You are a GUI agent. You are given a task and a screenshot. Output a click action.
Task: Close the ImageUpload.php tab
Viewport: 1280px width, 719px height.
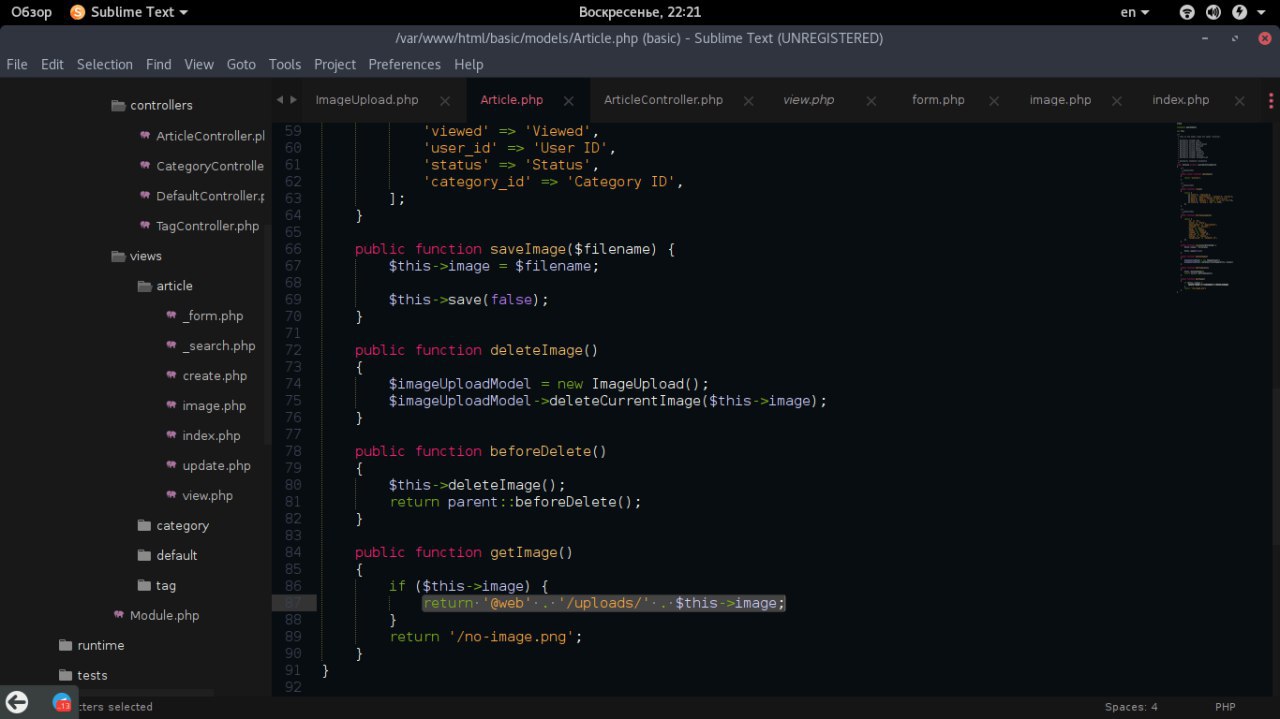click(445, 101)
